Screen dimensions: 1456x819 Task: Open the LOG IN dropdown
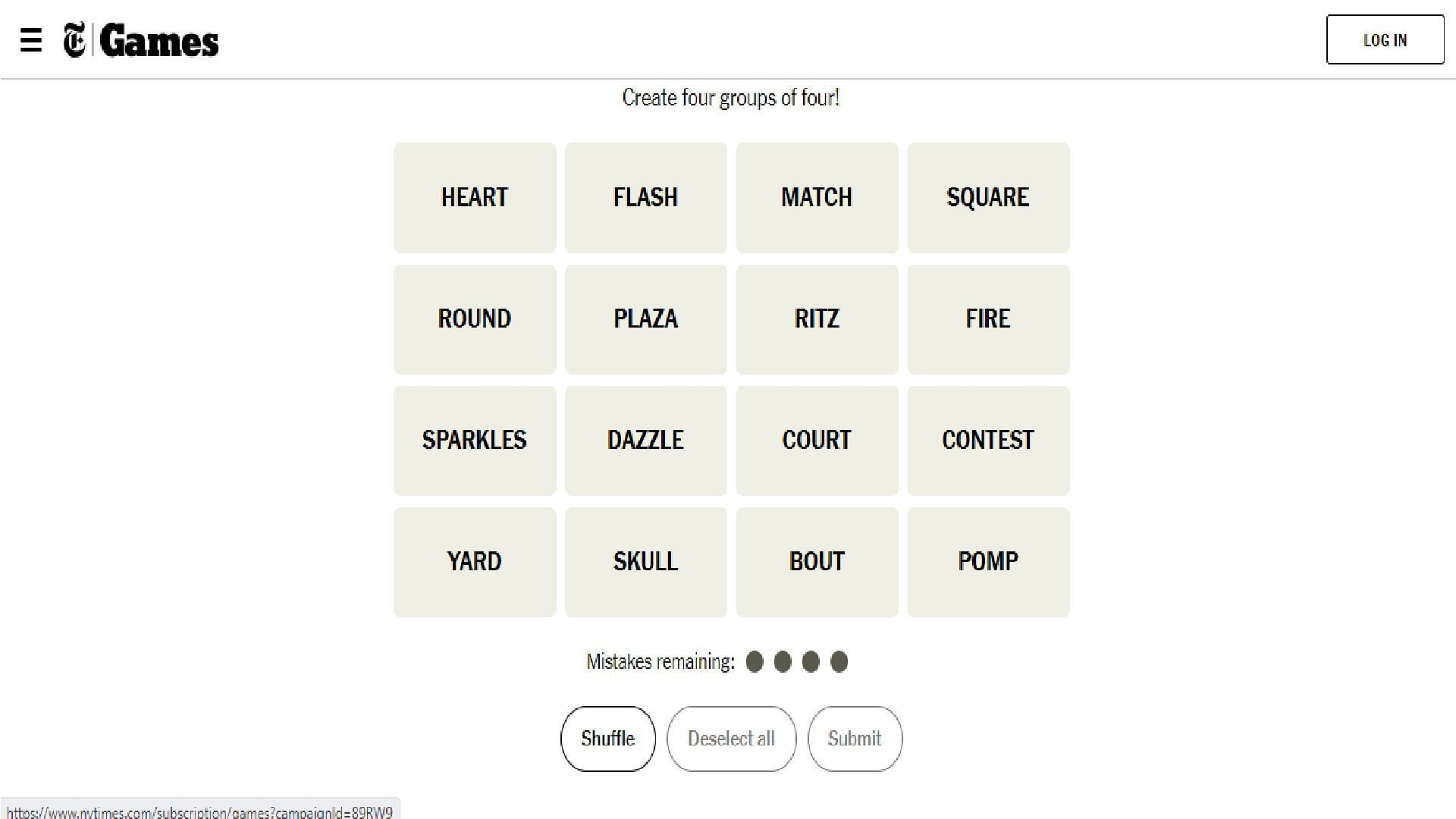pyautogui.click(x=1384, y=39)
